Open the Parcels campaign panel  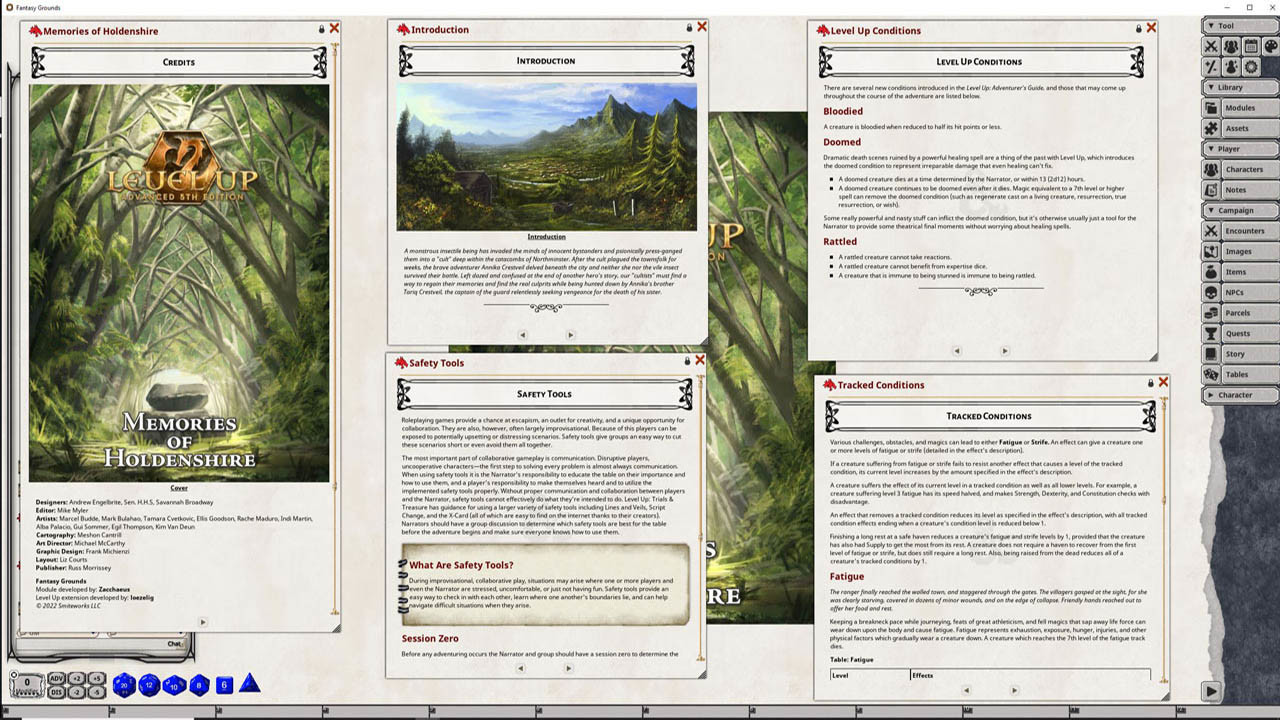coord(1243,312)
